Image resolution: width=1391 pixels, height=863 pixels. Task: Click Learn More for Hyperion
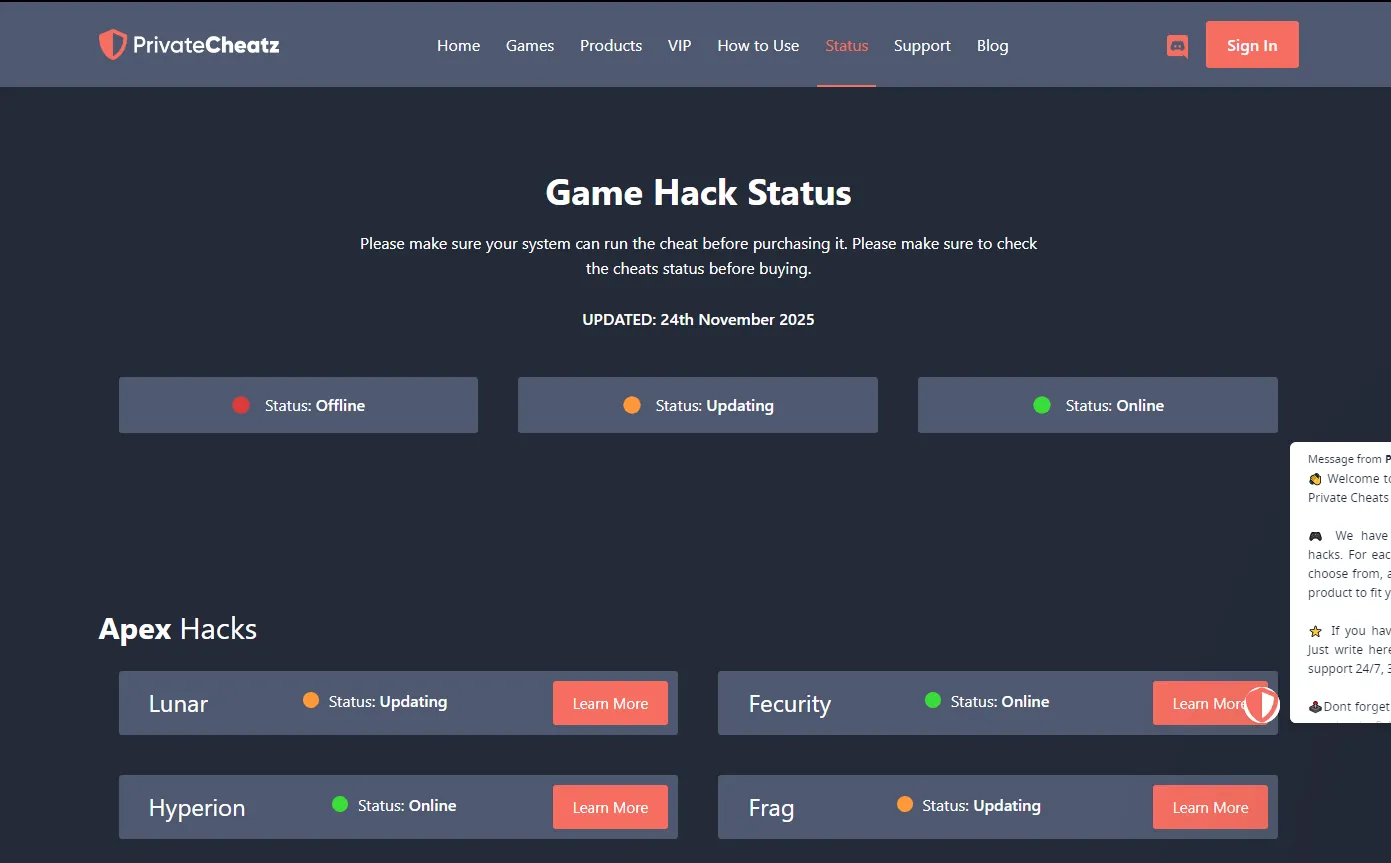coord(610,806)
